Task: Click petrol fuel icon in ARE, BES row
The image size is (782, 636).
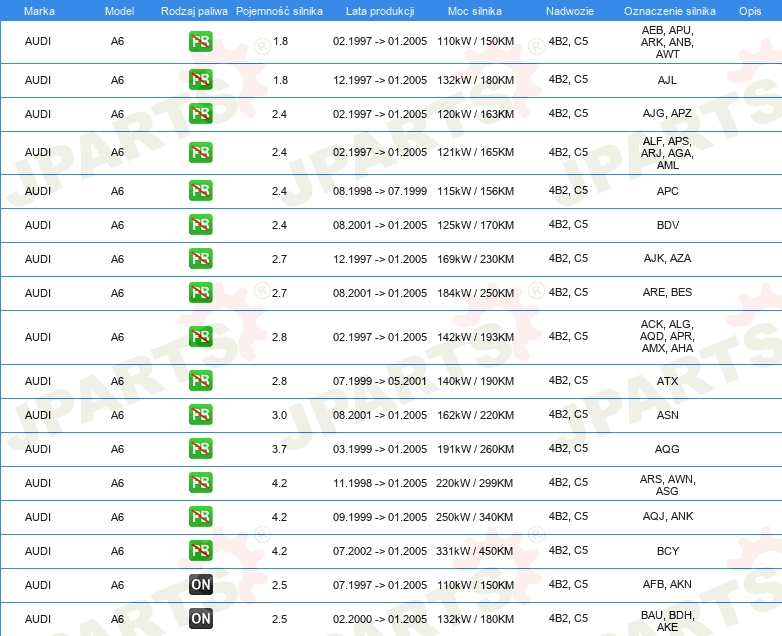Action: 200,292
